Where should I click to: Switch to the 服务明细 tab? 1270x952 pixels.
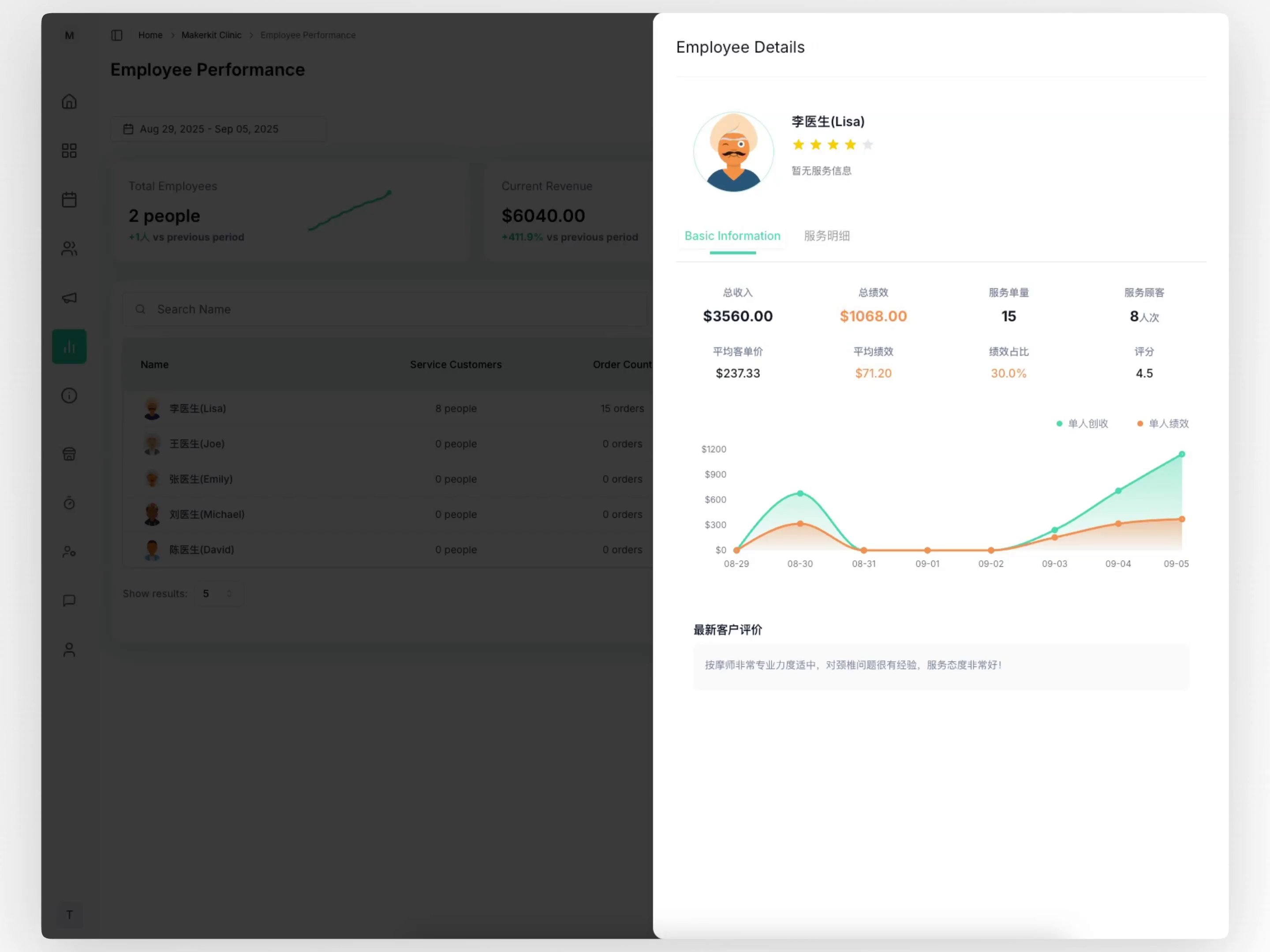click(x=826, y=236)
